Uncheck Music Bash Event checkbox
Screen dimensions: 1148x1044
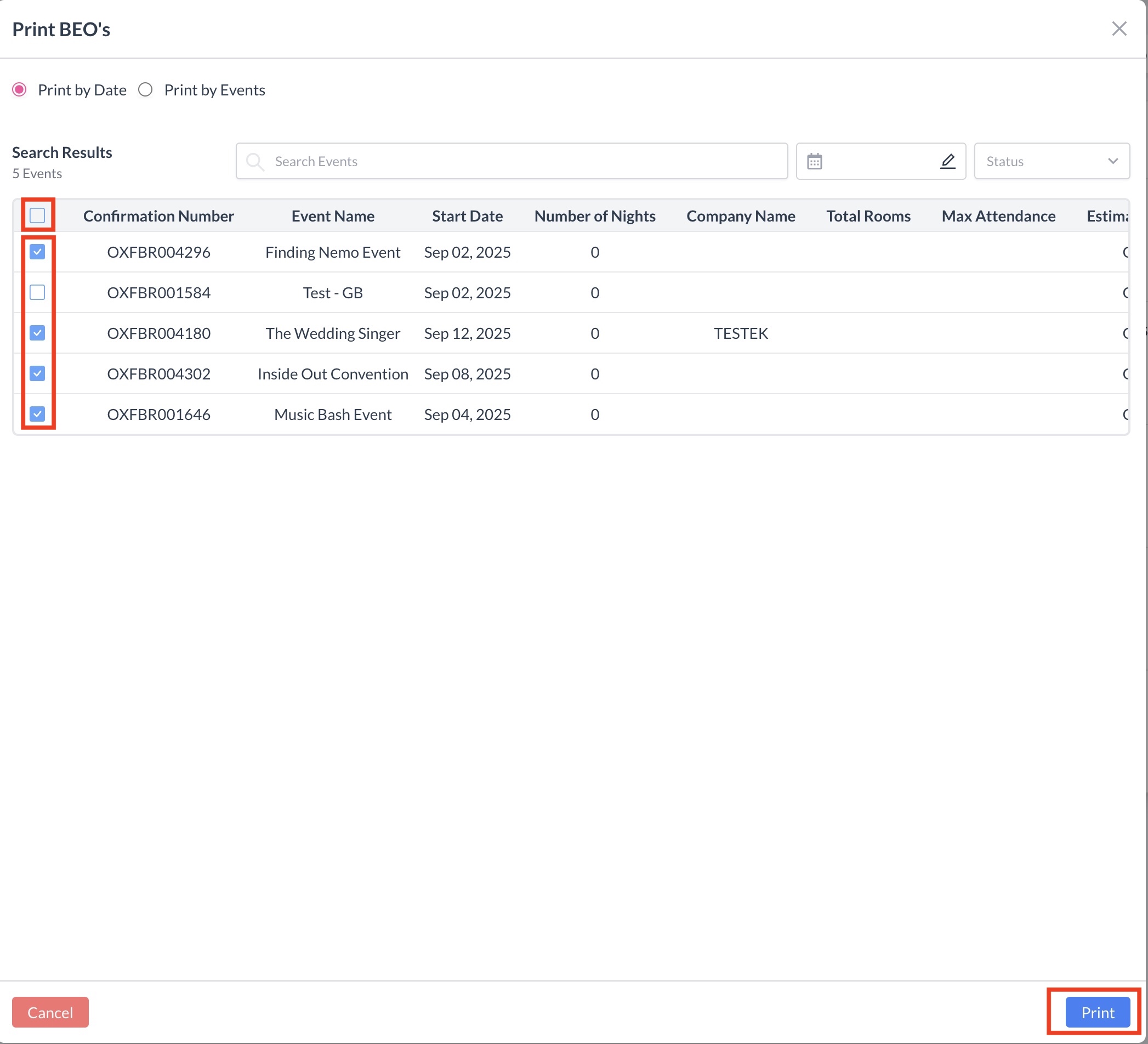coord(38,414)
